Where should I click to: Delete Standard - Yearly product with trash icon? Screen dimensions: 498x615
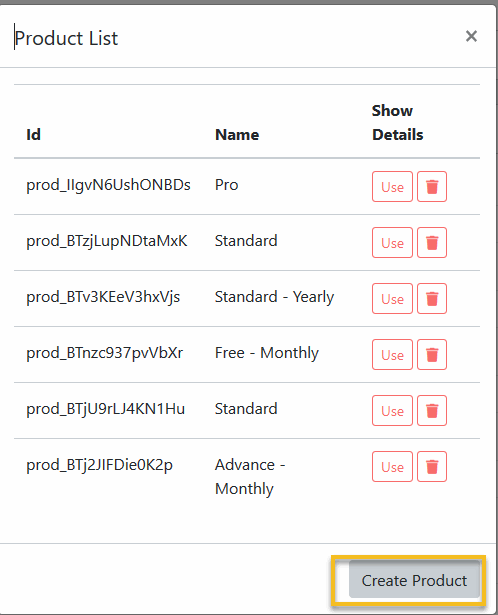point(432,298)
